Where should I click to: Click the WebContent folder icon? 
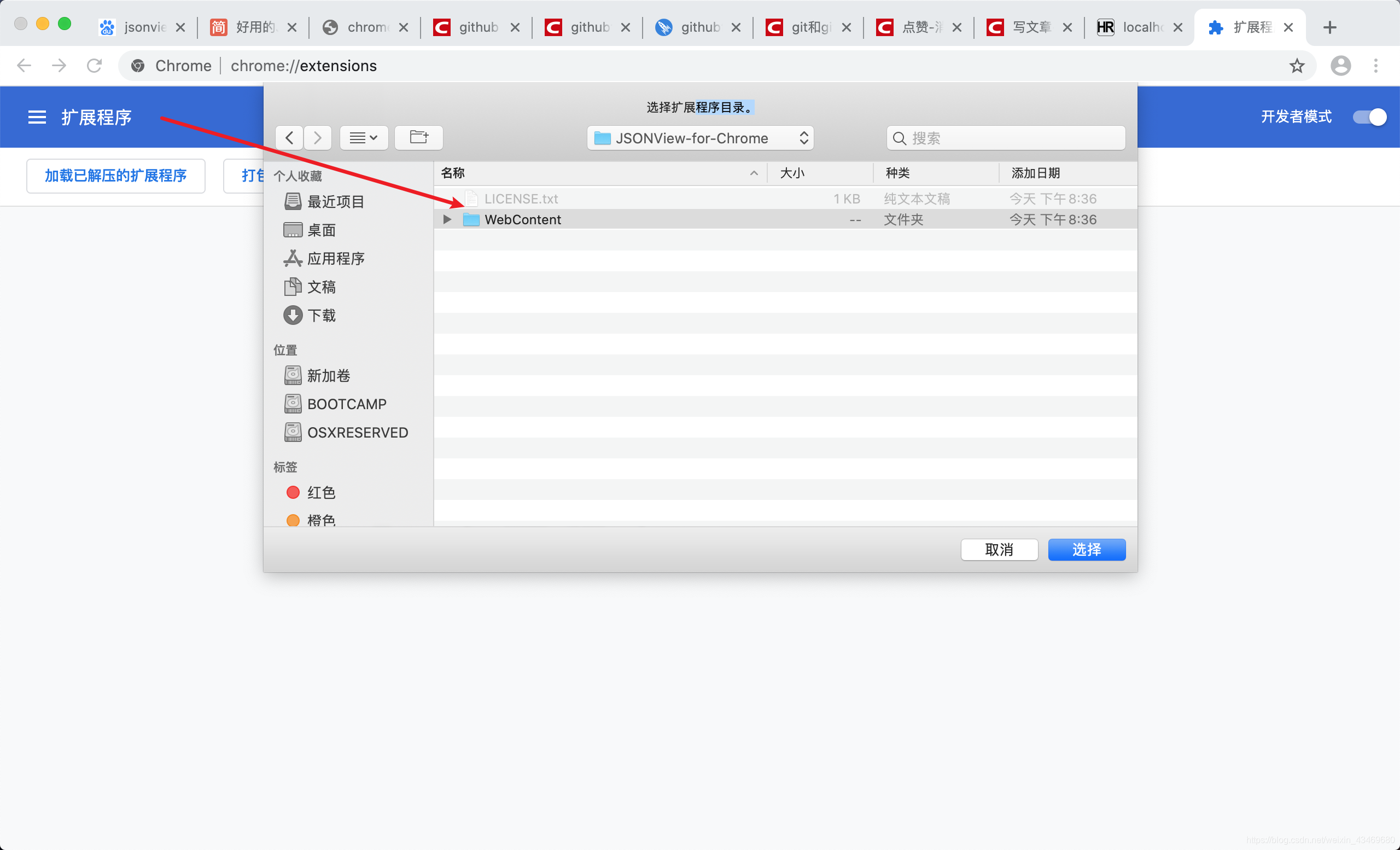tap(471, 219)
